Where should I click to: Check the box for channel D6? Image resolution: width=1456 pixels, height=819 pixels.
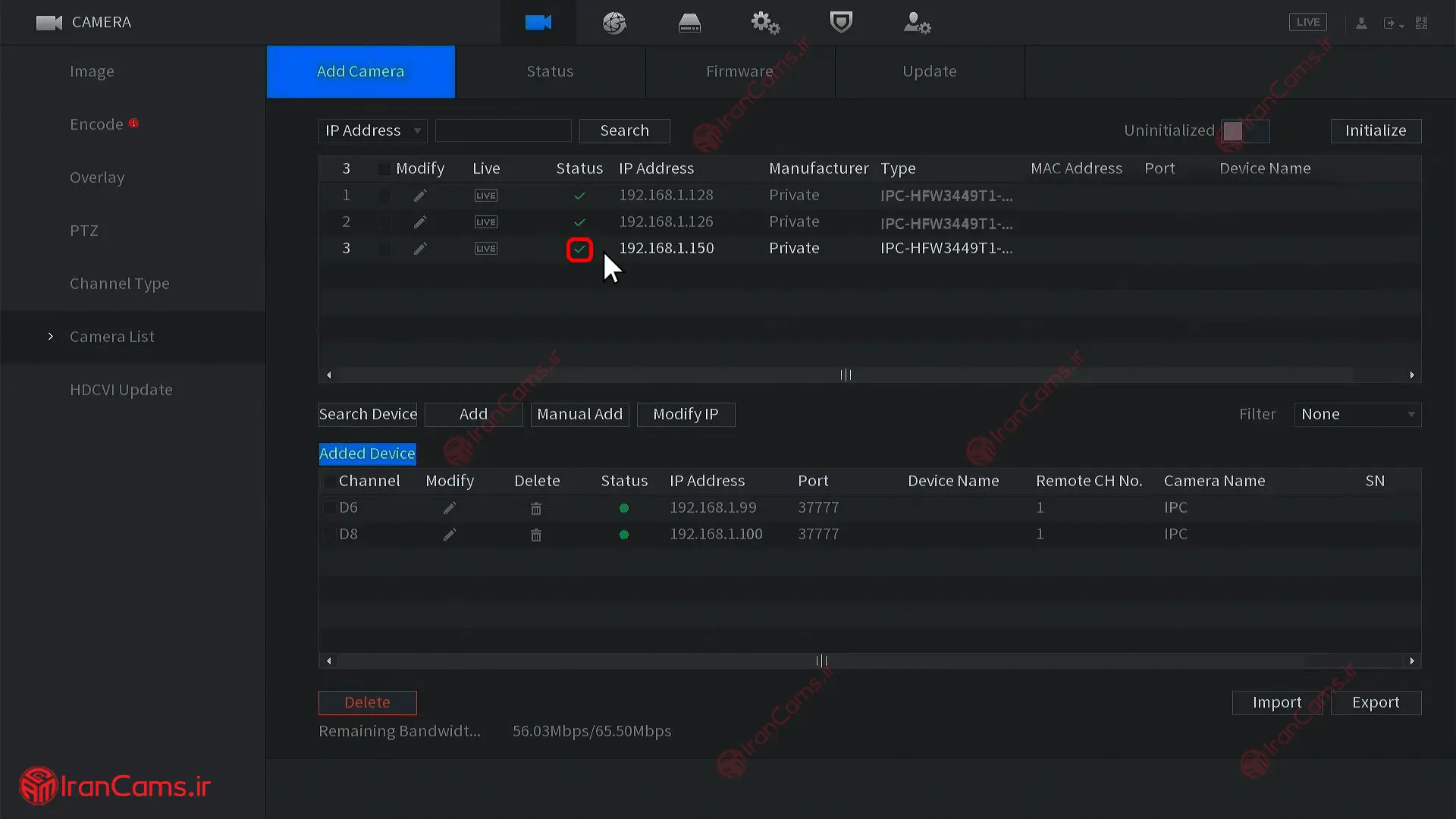click(329, 507)
